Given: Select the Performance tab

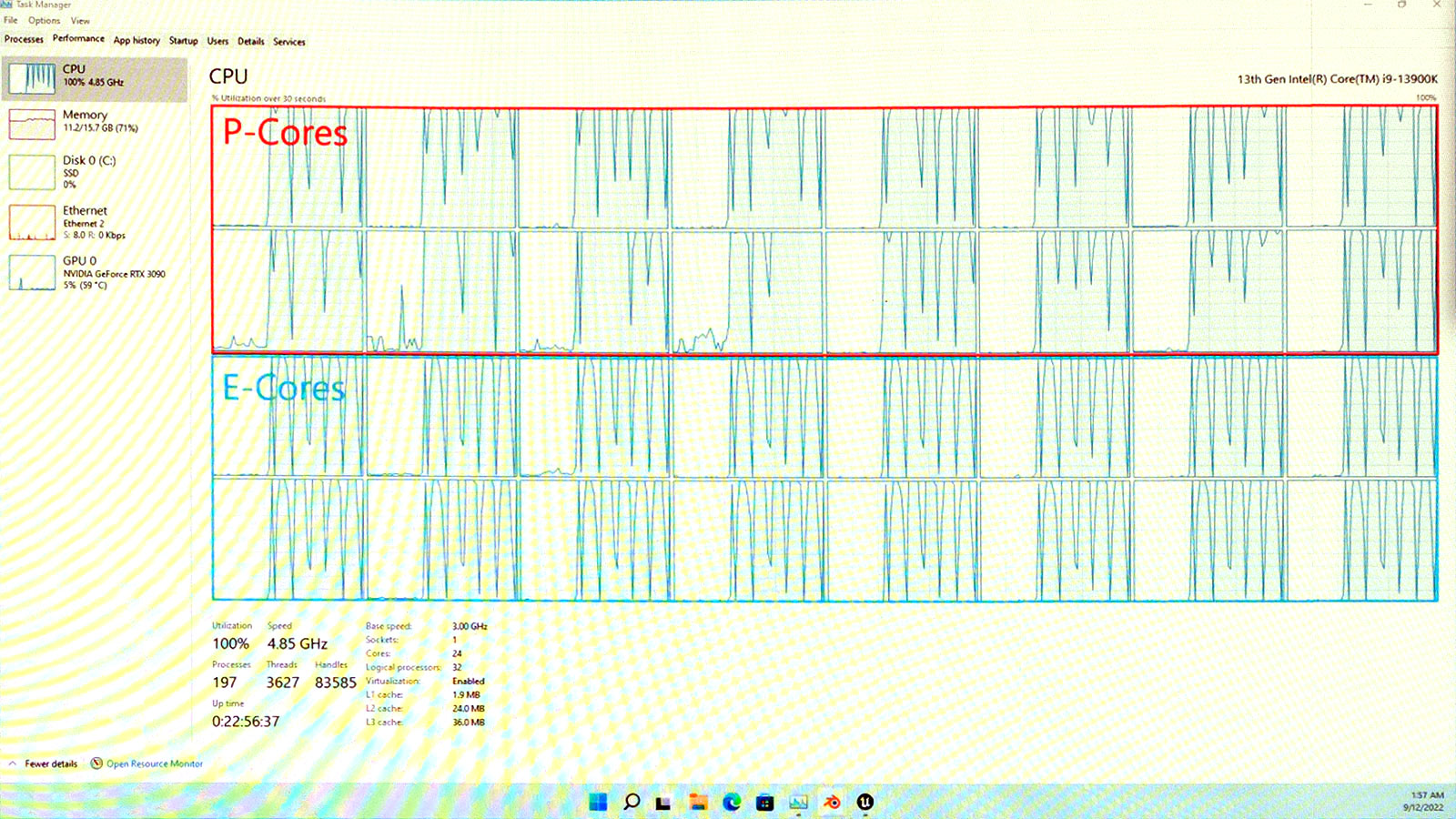Looking at the screenshot, I should pos(78,38).
